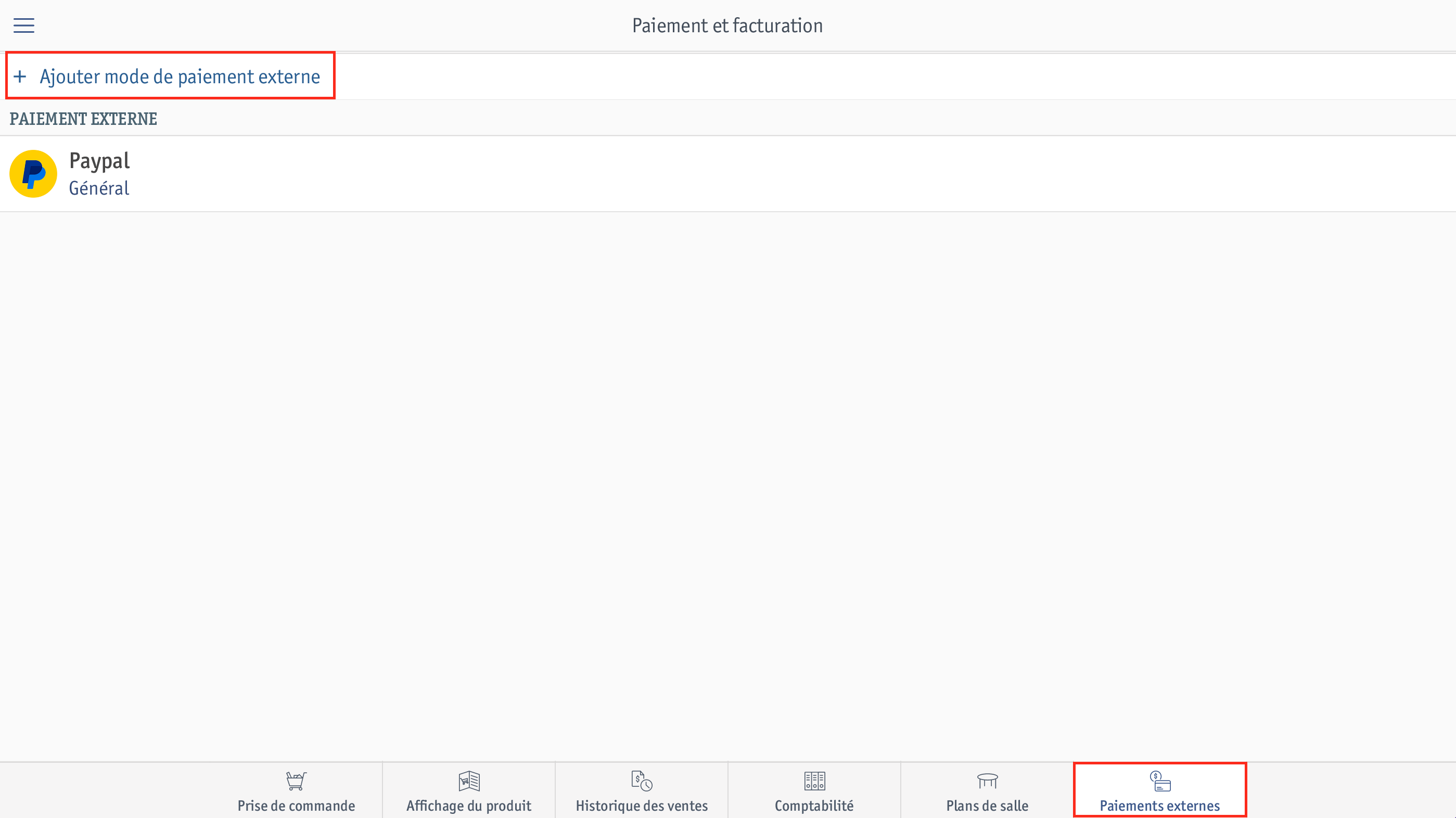Click the 'PAIEMENT EXTERNE' section header
The width and height of the screenshot is (1456, 818).
pyautogui.click(x=83, y=119)
